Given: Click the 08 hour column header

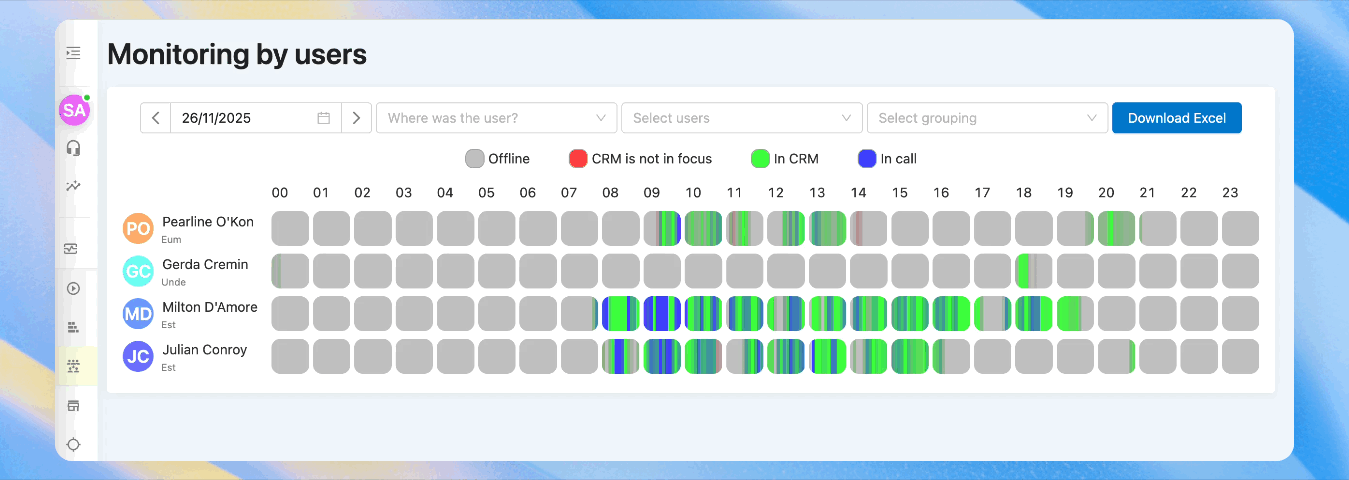Looking at the screenshot, I should coord(610,193).
